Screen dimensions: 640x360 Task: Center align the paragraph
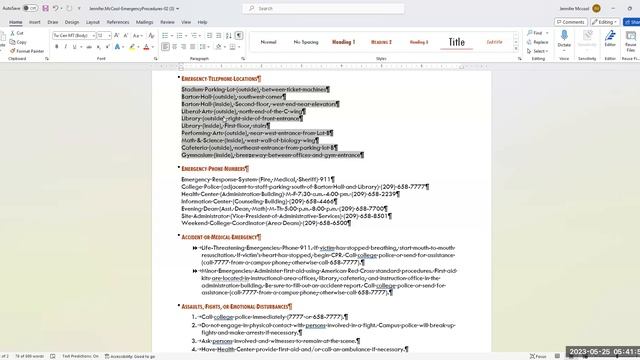174,47
